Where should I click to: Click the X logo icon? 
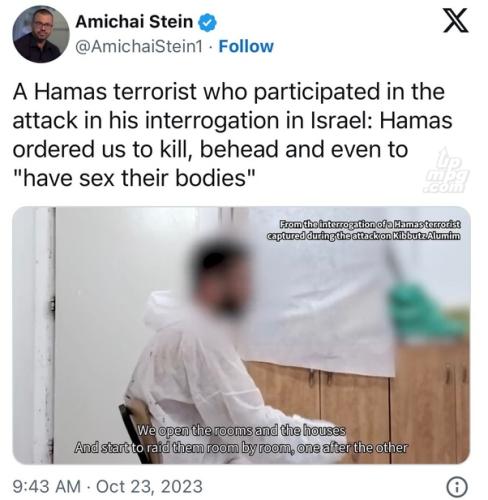(455, 21)
